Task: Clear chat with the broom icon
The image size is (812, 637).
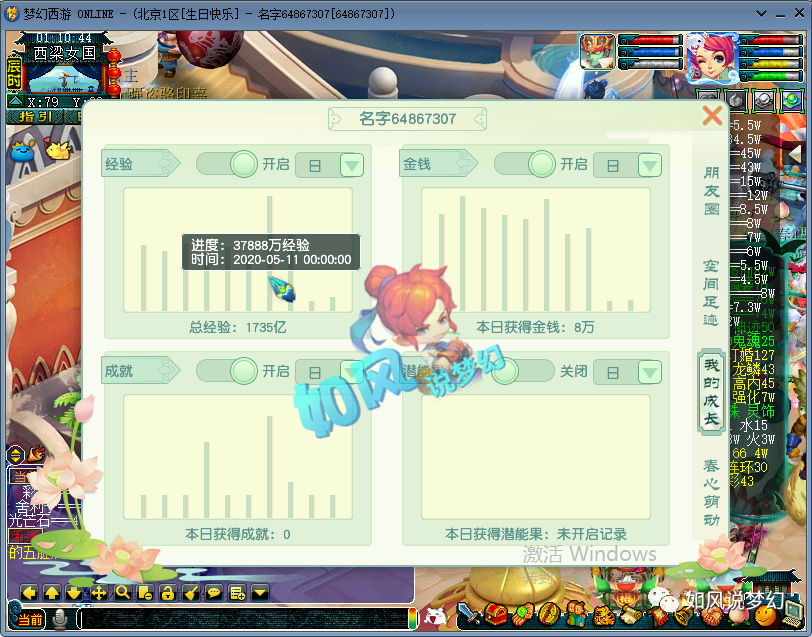Action: click(191, 593)
